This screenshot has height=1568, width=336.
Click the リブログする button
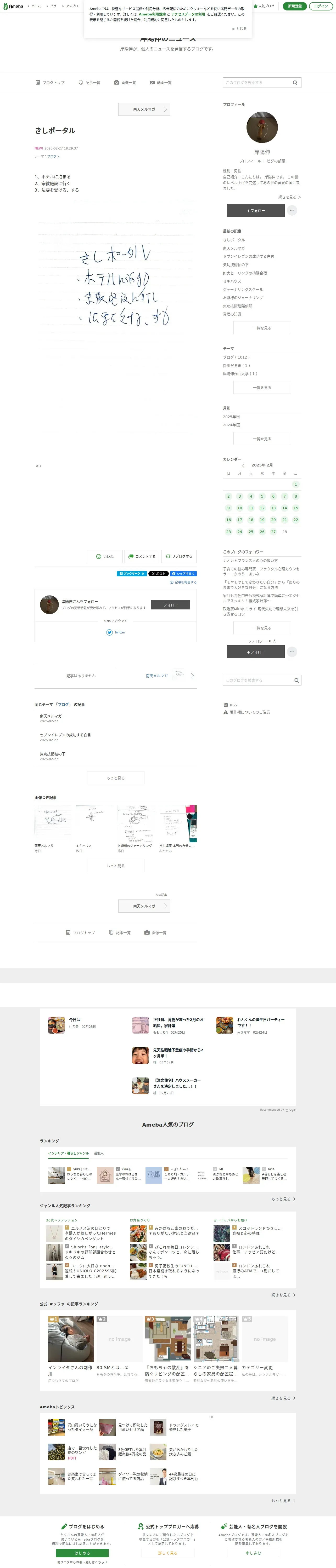coord(179,556)
